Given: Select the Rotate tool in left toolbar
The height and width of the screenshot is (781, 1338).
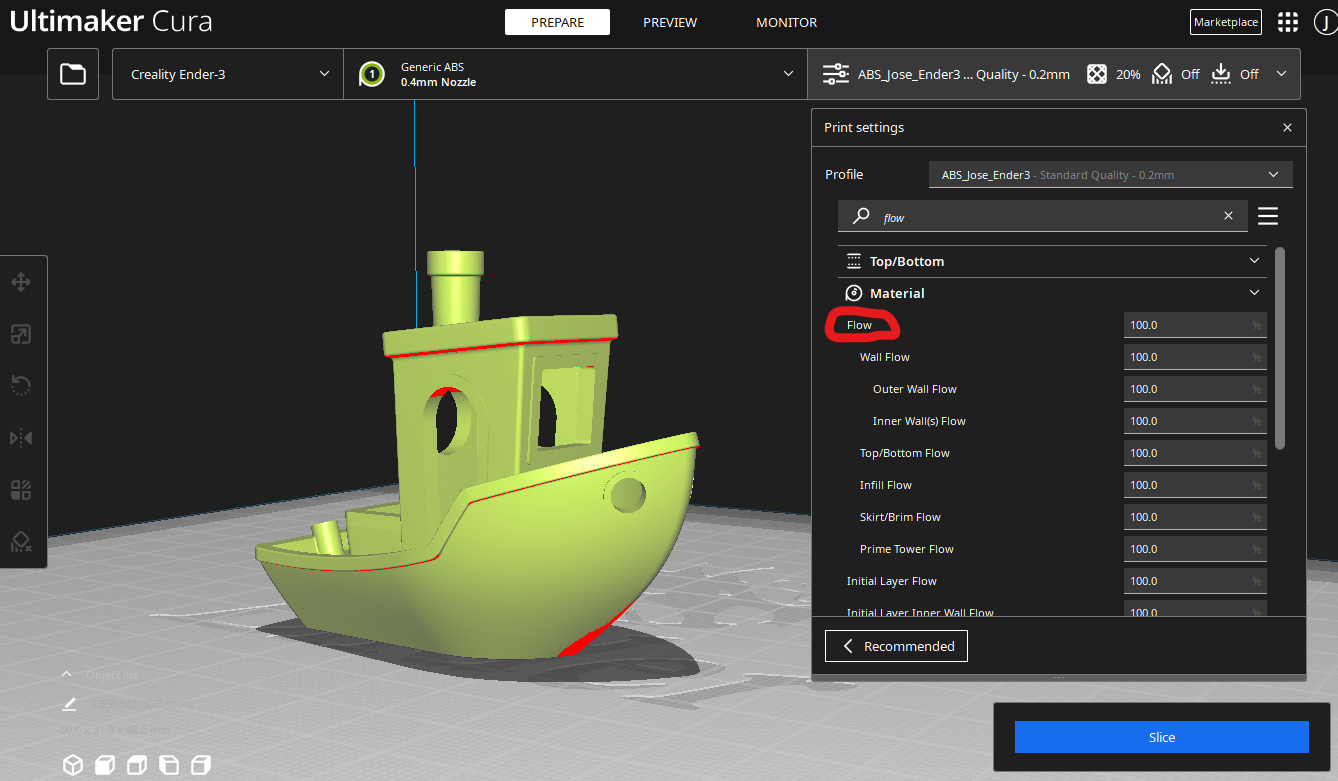Looking at the screenshot, I should (x=21, y=386).
